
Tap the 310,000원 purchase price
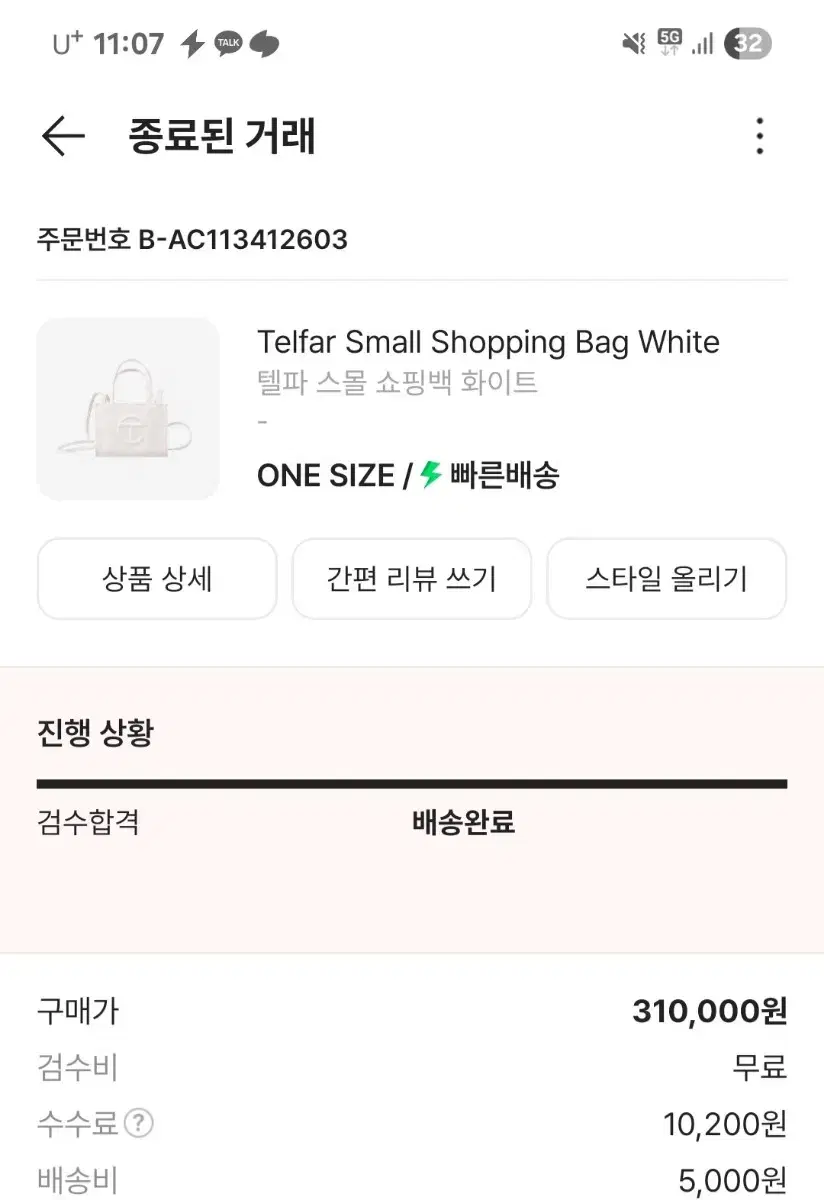click(x=709, y=1012)
